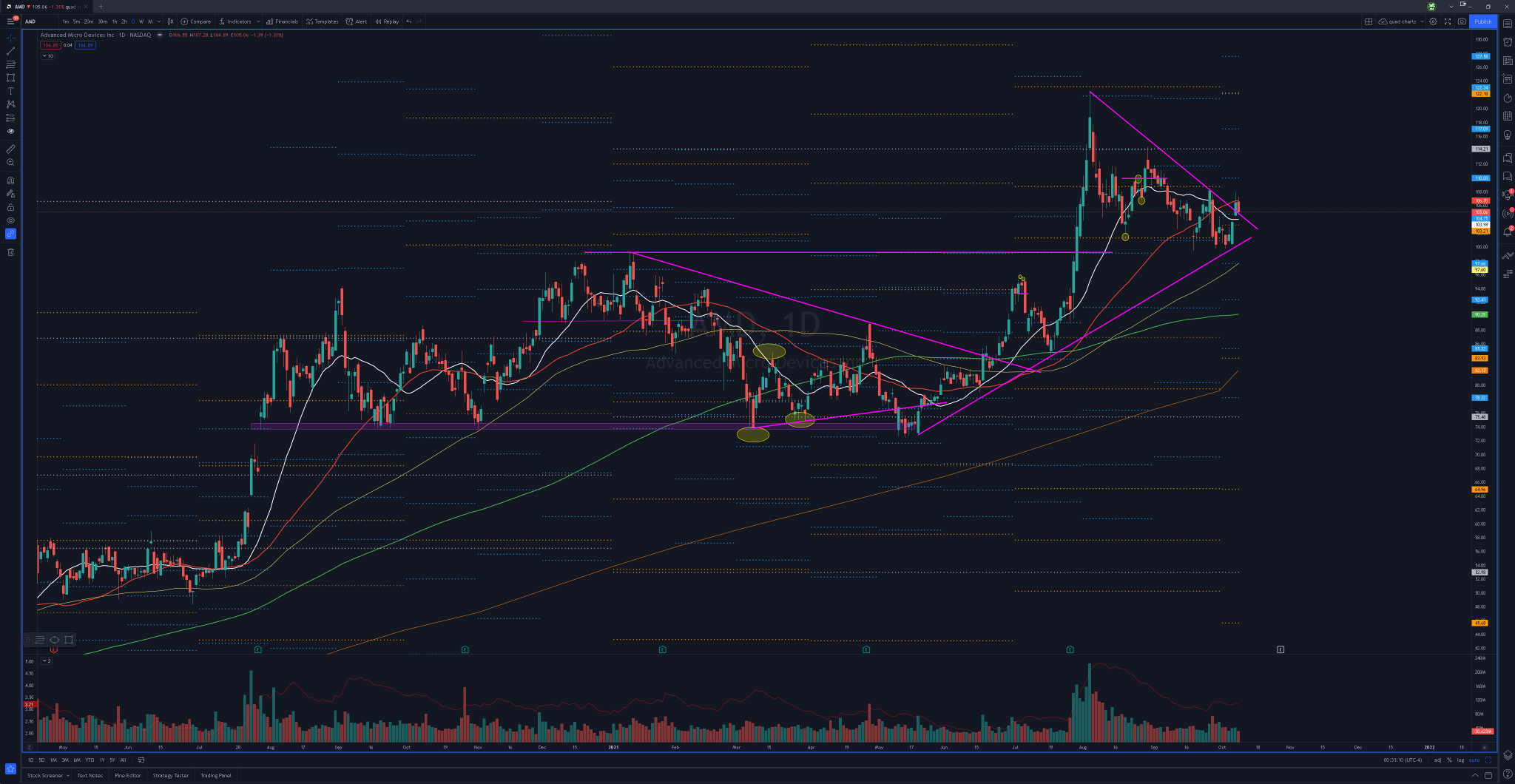Start bar Replay mode
This screenshot has width=1515, height=784.
tap(387, 21)
